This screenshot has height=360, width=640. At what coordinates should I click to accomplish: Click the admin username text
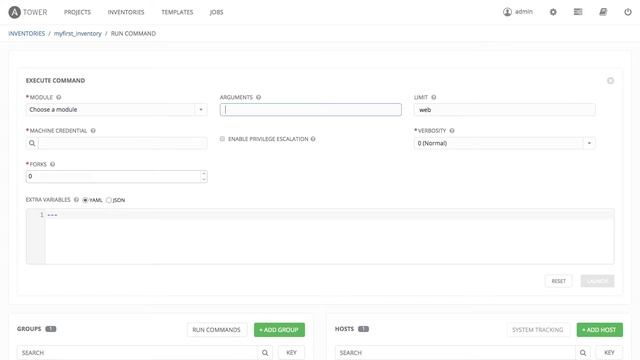(x=524, y=12)
